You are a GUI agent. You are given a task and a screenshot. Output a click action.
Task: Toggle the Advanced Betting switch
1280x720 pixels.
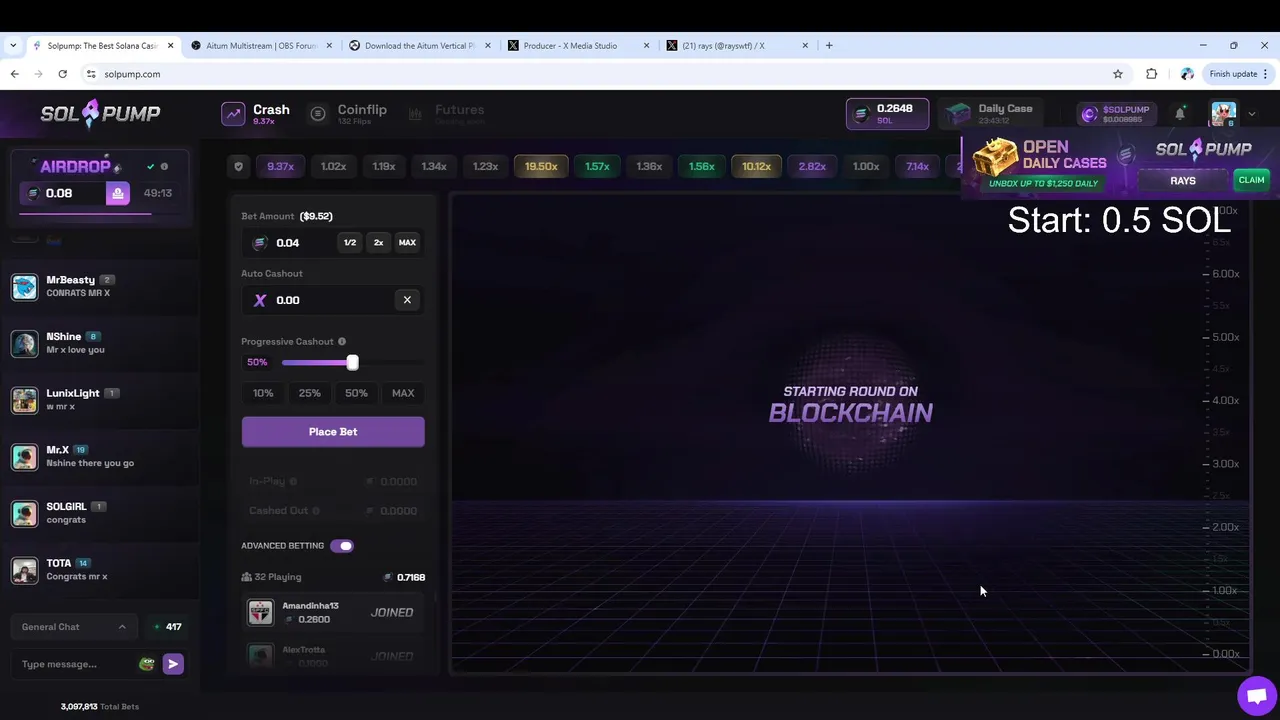click(342, 546)
